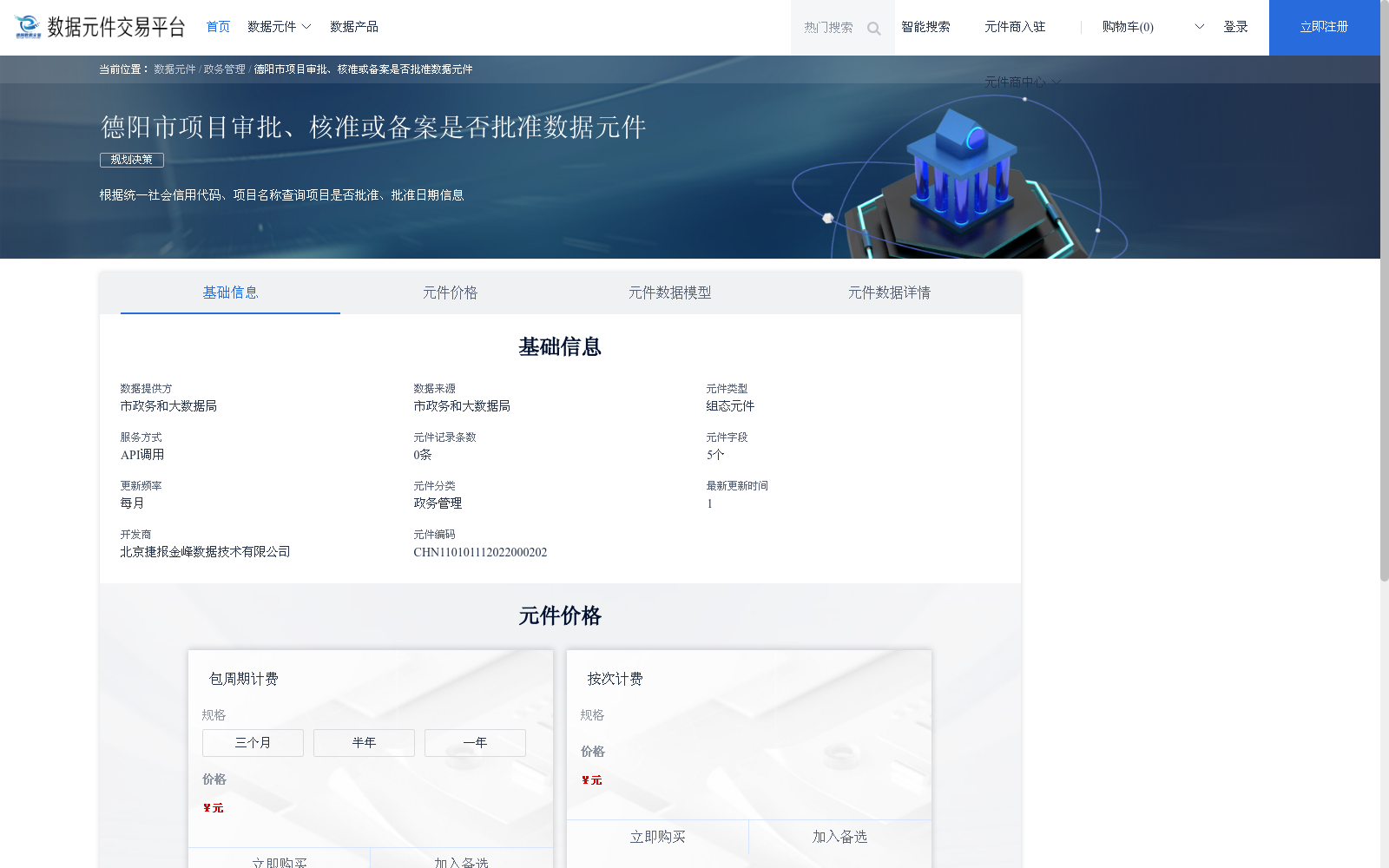Viewport: 1389px width, 868px height.
Task: Click the 立即注册 button
Action: tap(1324, 28)
